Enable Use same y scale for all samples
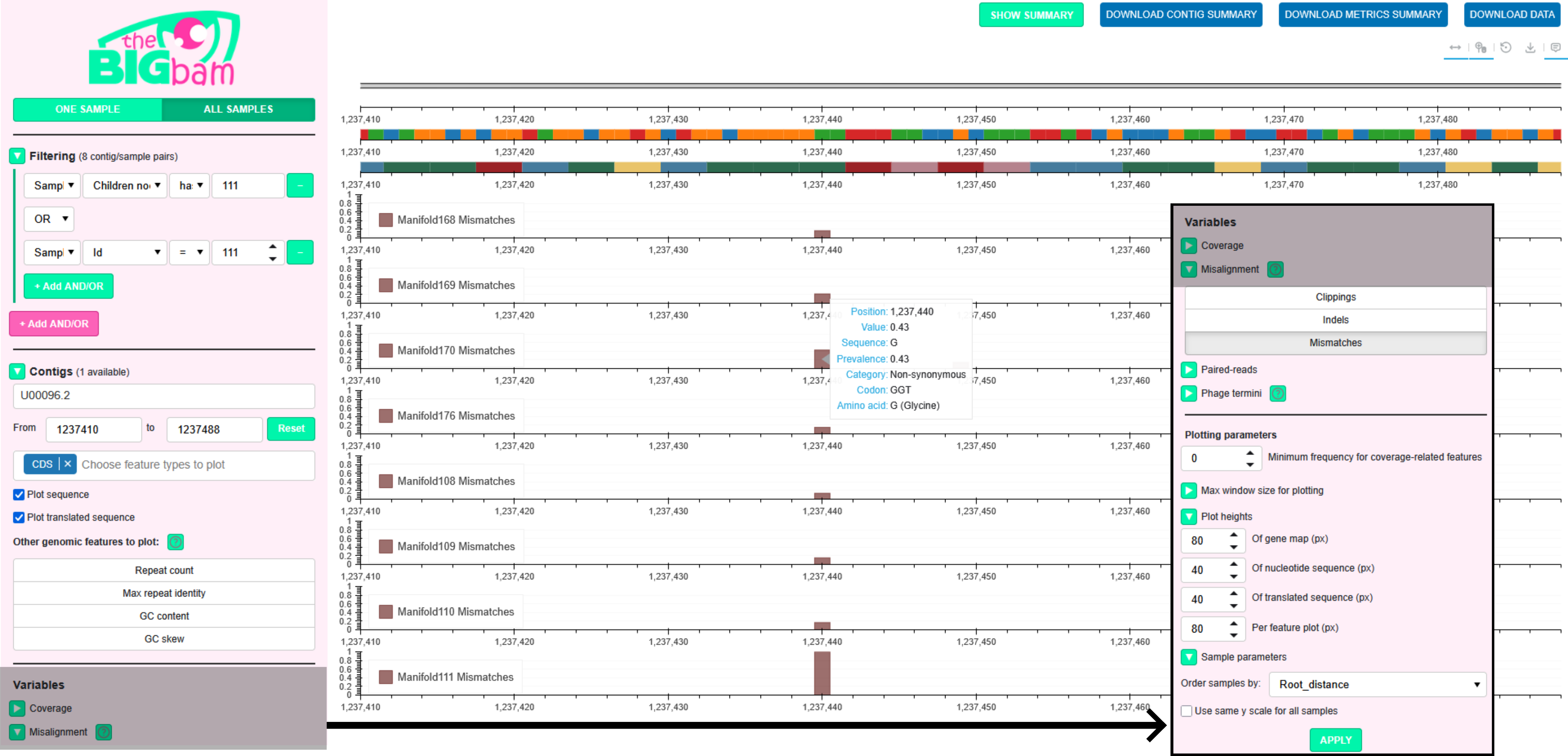Screen dimensions: 1568x756 pyautogui.click(x=1186, y=711)
